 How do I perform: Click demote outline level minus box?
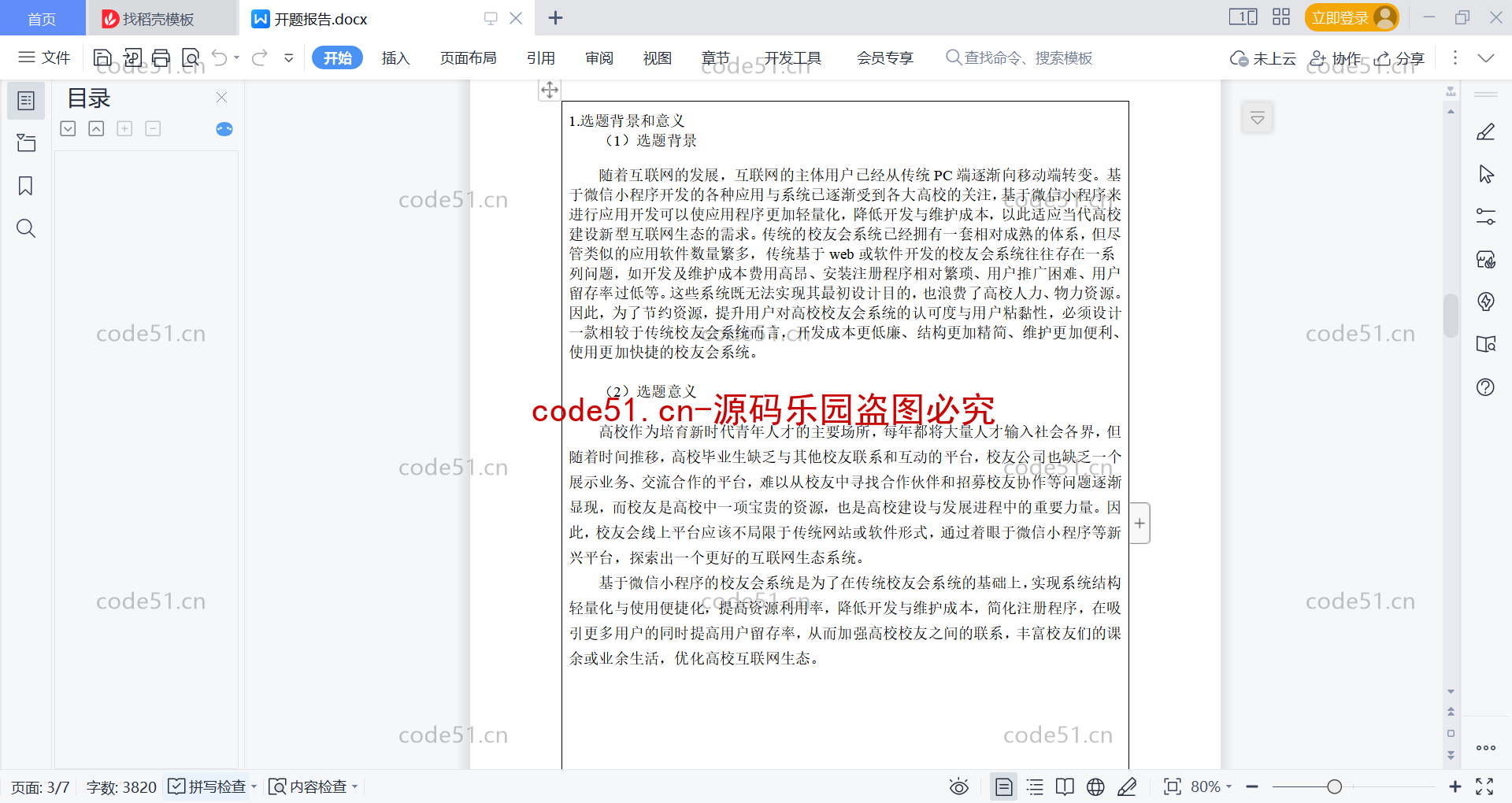(153, 128)
